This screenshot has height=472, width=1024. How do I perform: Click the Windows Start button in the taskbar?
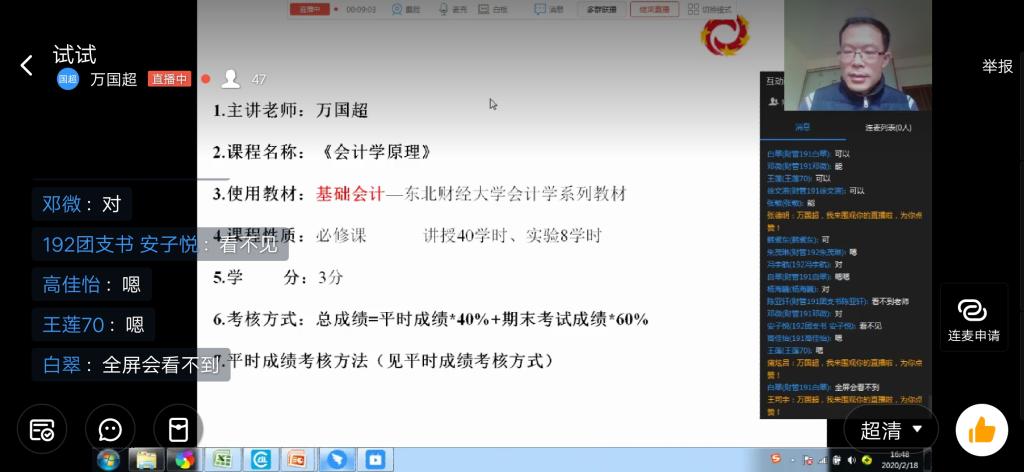(108, 460)
